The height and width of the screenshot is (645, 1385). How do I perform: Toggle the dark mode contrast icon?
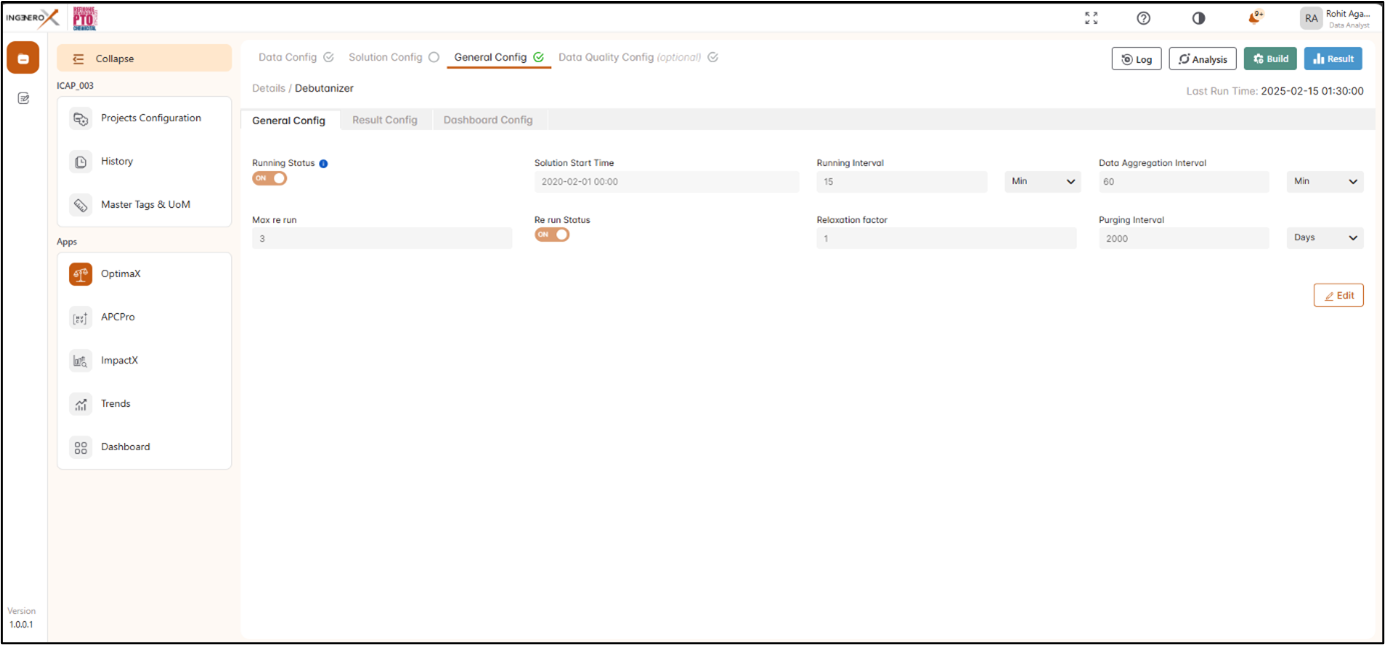1198,18
